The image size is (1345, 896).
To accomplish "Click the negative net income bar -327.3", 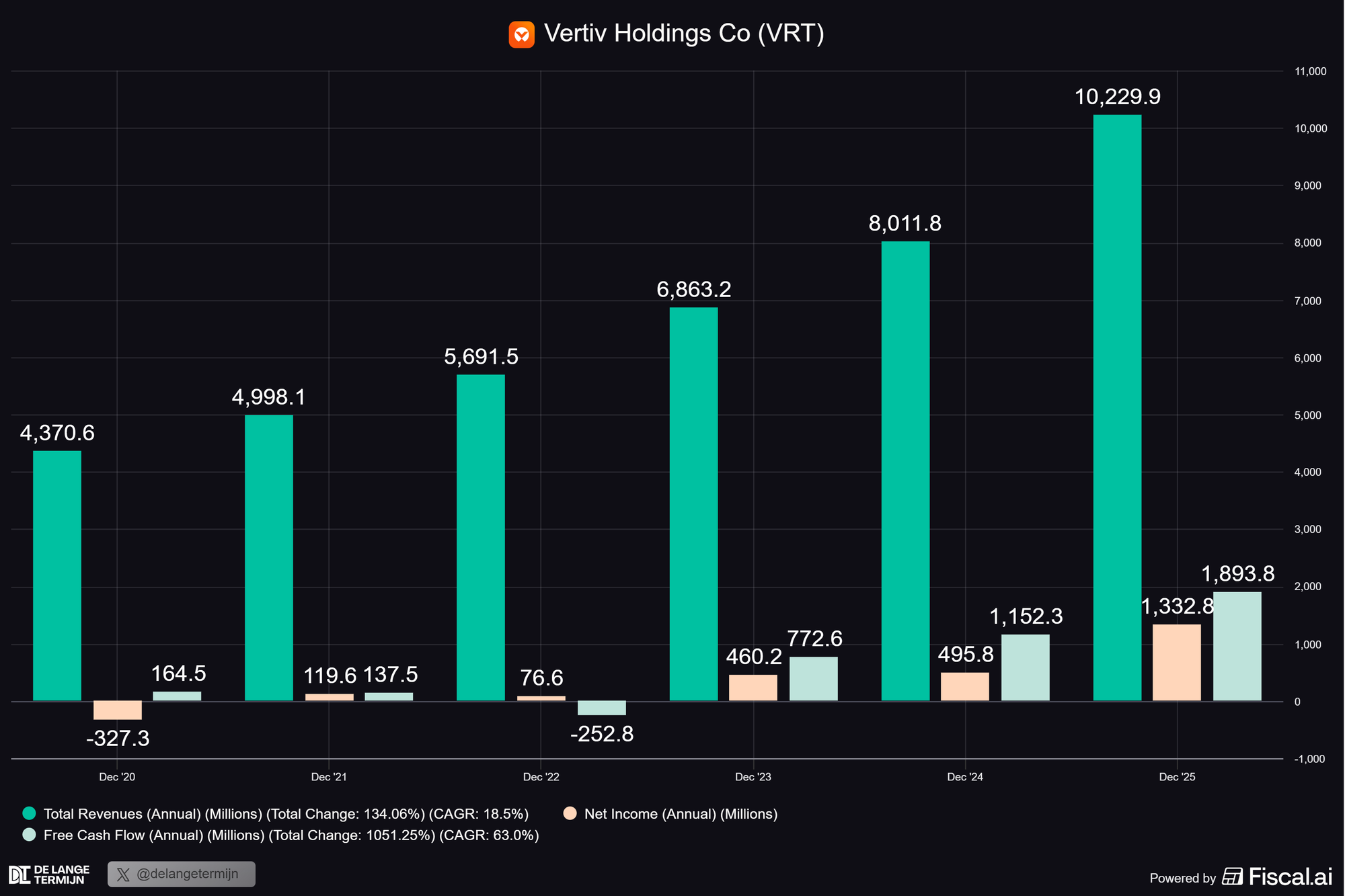I will (x=118, y=710).
